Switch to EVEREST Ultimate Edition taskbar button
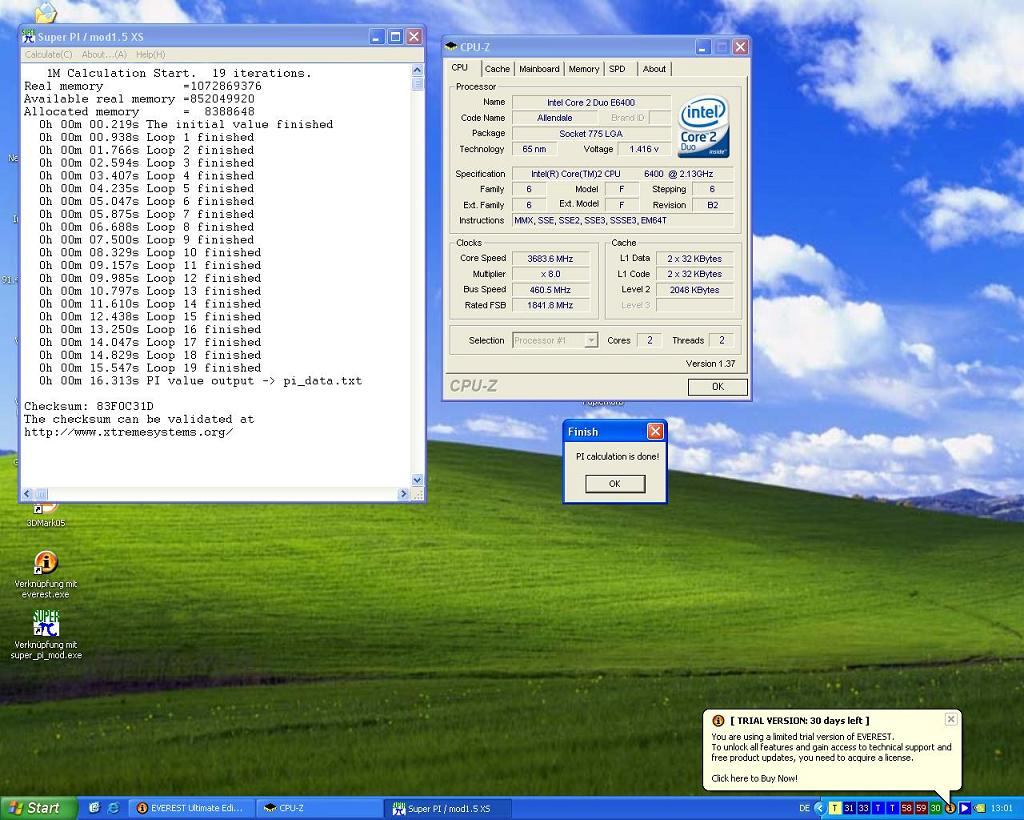The width and height of the screenshot is (1024, 820). point(190,808)
